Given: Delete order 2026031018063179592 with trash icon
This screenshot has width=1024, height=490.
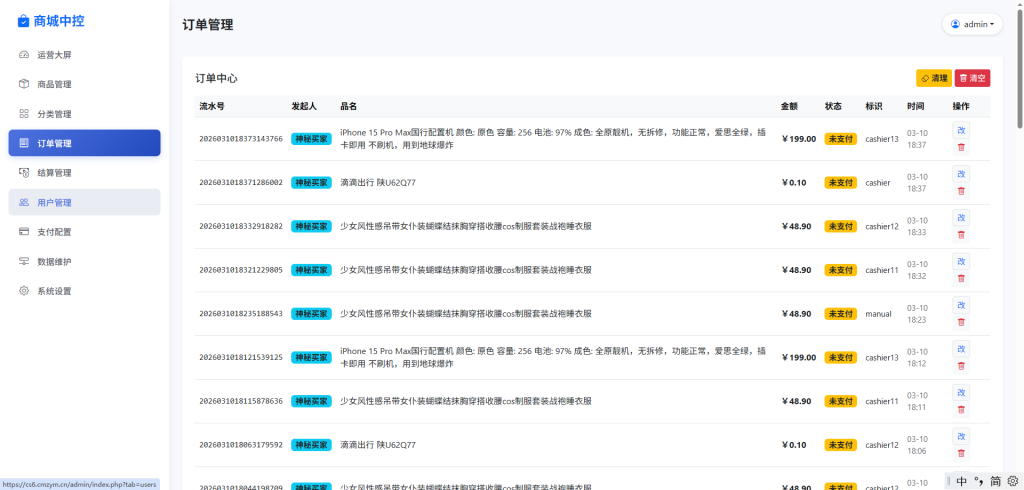Looking at the screenshot, I should click(x=961, y=454).
